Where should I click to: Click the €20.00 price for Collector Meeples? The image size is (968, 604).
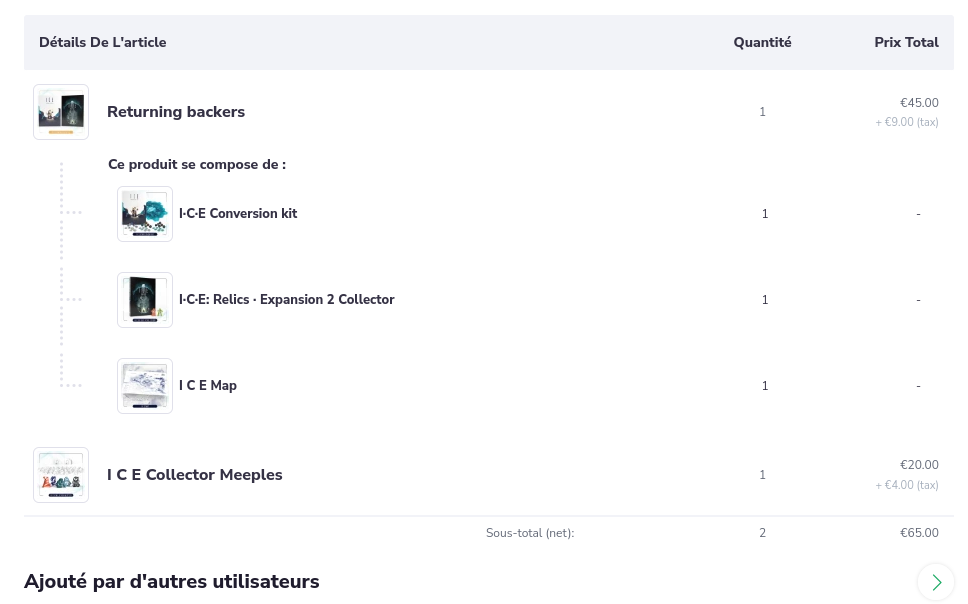[x=919, y=465]
